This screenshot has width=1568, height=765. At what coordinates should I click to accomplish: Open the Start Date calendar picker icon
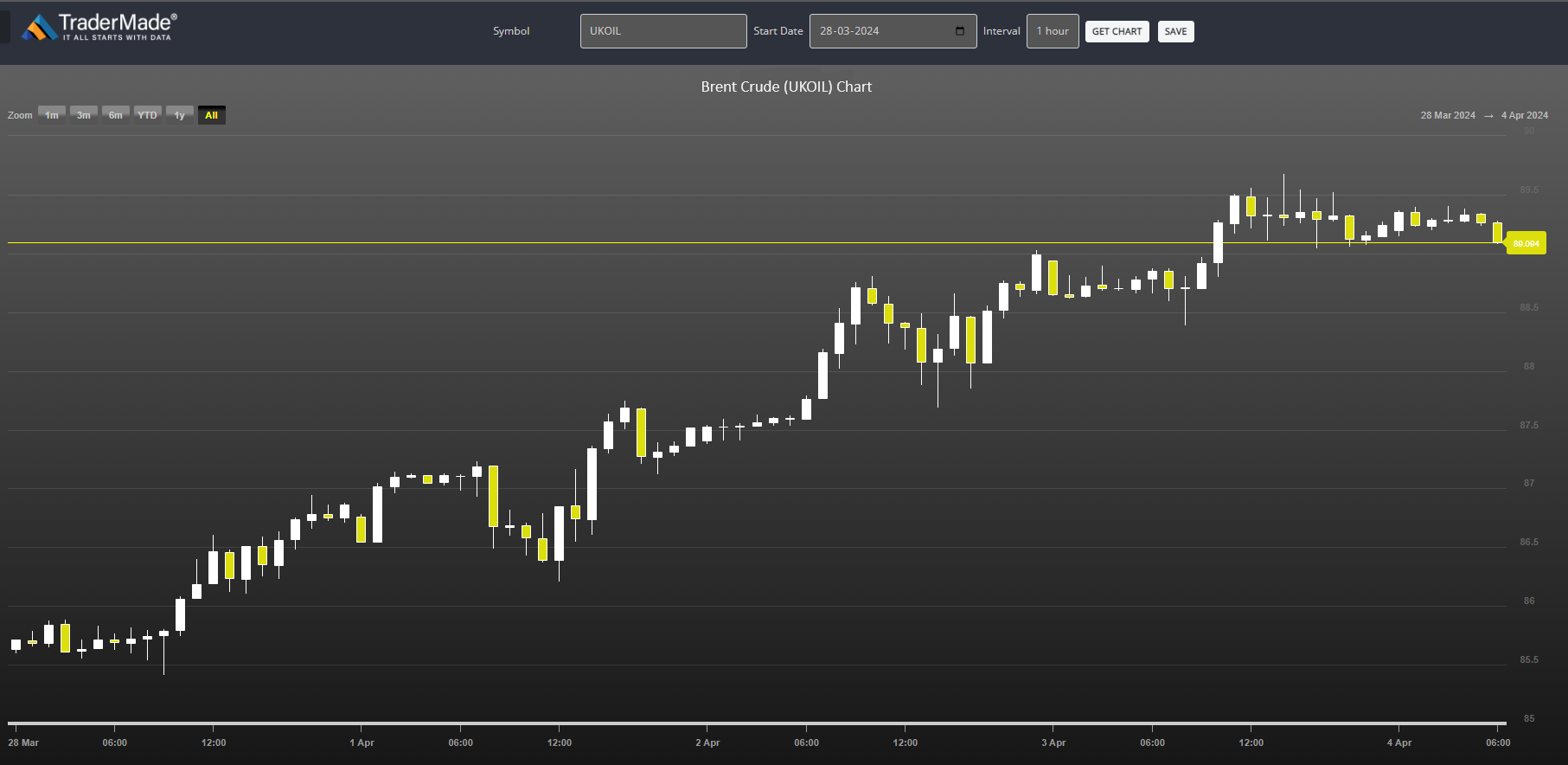click(960, 31)
